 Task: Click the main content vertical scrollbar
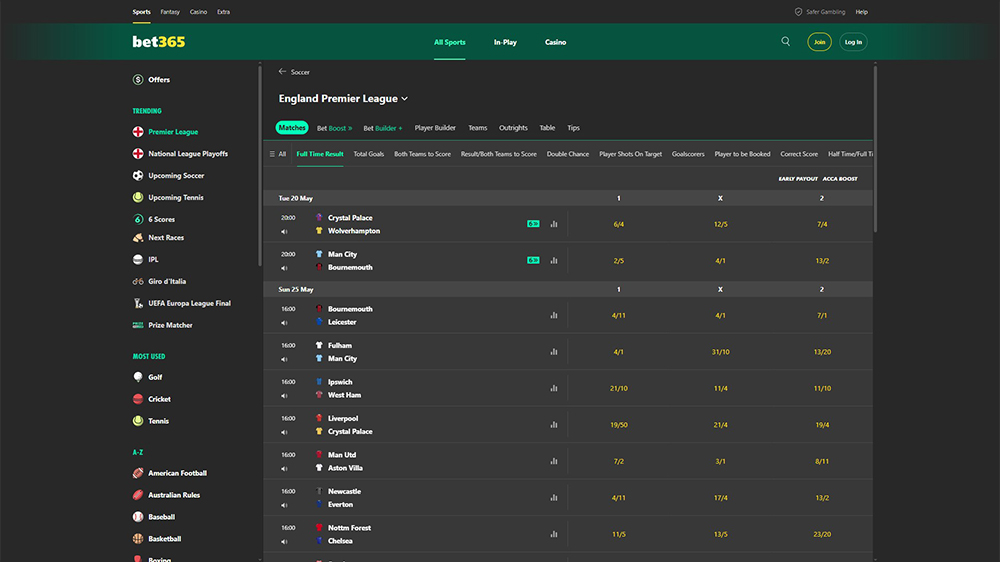click(x=875, y=149)
